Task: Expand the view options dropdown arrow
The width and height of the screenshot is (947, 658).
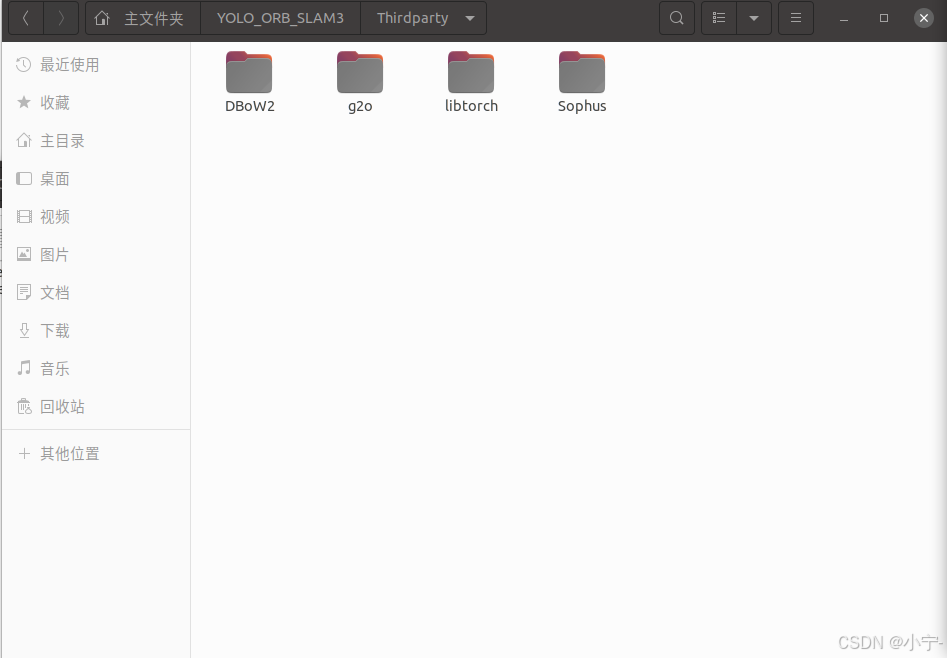Action: pyautogui.click(x=754, y=18)
